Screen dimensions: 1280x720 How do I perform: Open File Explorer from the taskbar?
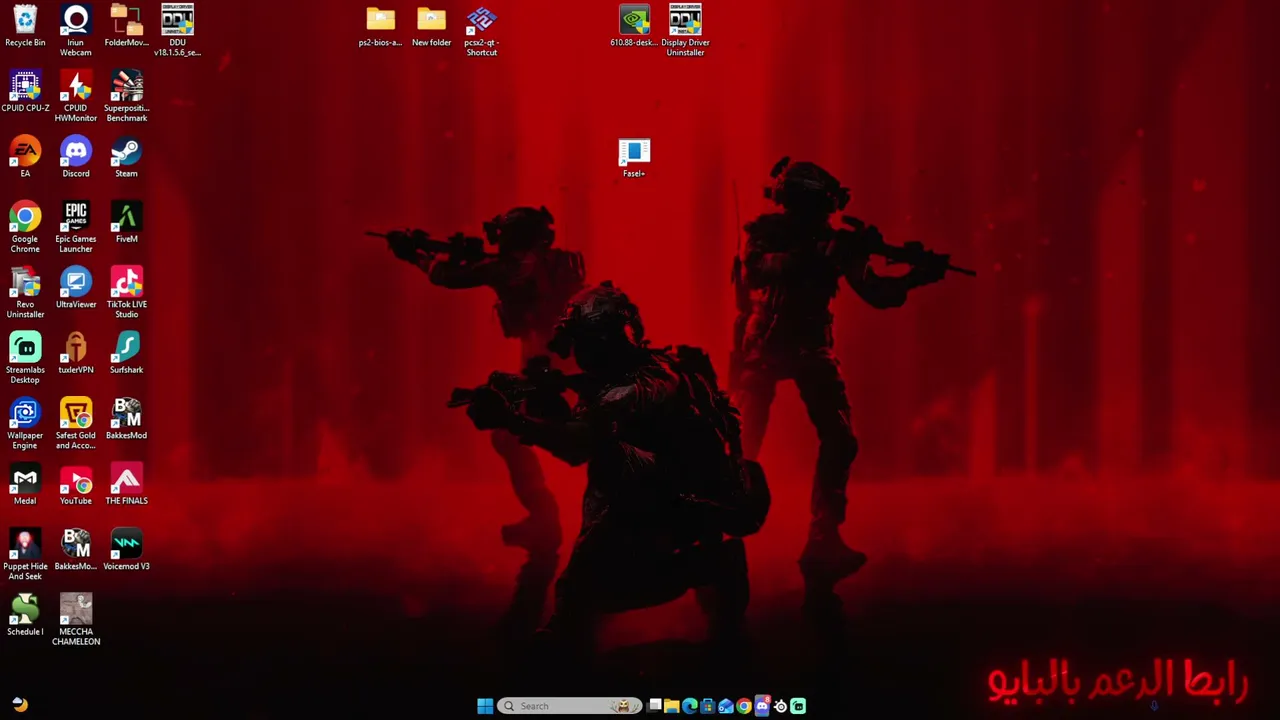(x=672, y=706)
